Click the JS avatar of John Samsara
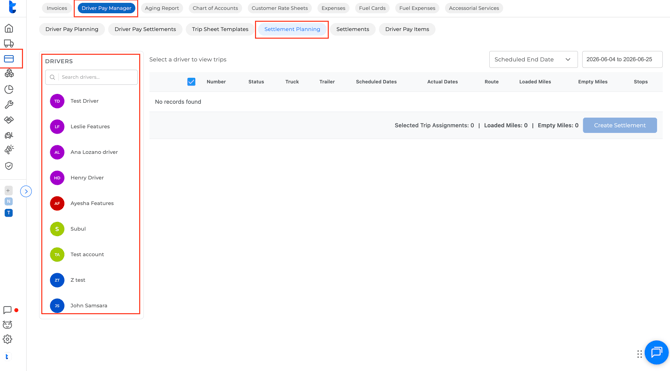 click(57, 306)
